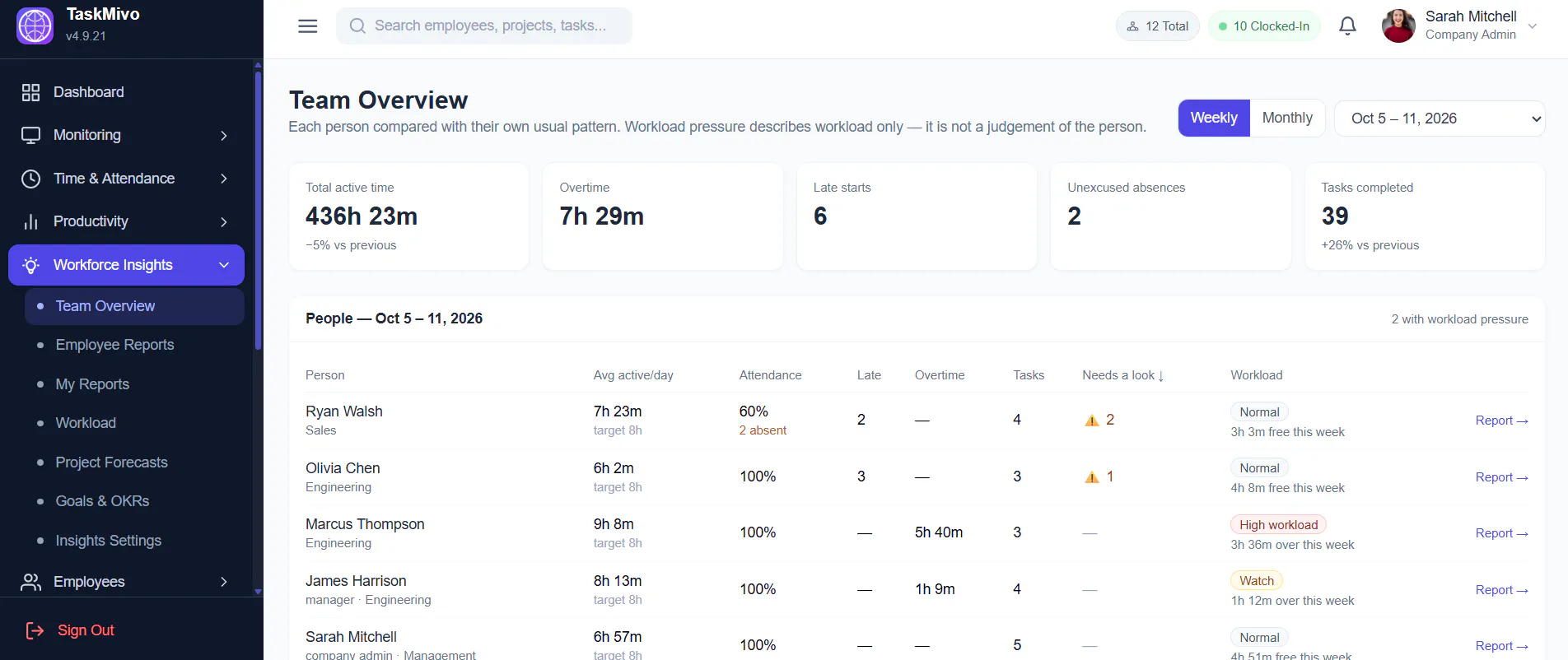Viewport: 1568px width, 660px height.
Task: Open Employee Reports submenu item
Action: [x=114, y=345]
